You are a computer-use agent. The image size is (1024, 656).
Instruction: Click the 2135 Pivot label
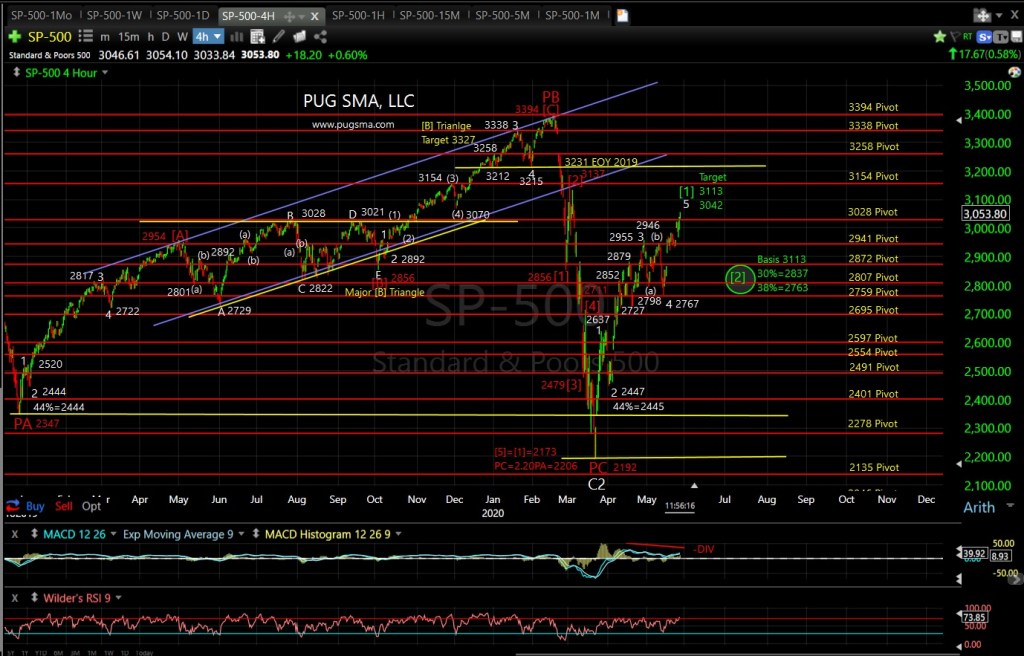pyautogui.click(x=873, y=467)
